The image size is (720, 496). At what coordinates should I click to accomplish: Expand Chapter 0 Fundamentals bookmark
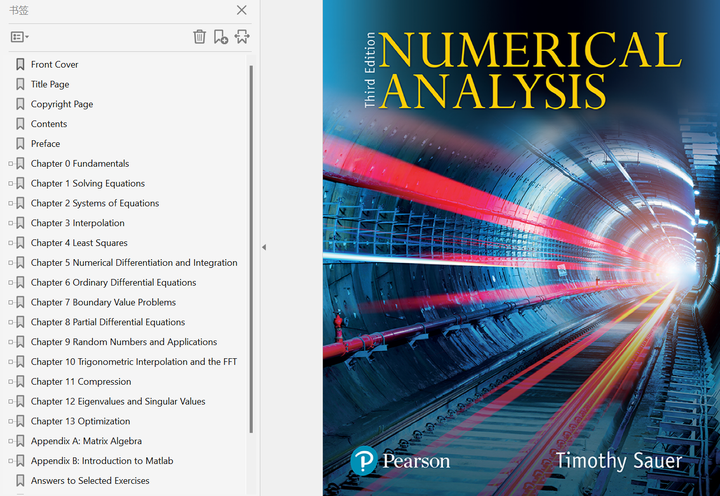point(10,164)
